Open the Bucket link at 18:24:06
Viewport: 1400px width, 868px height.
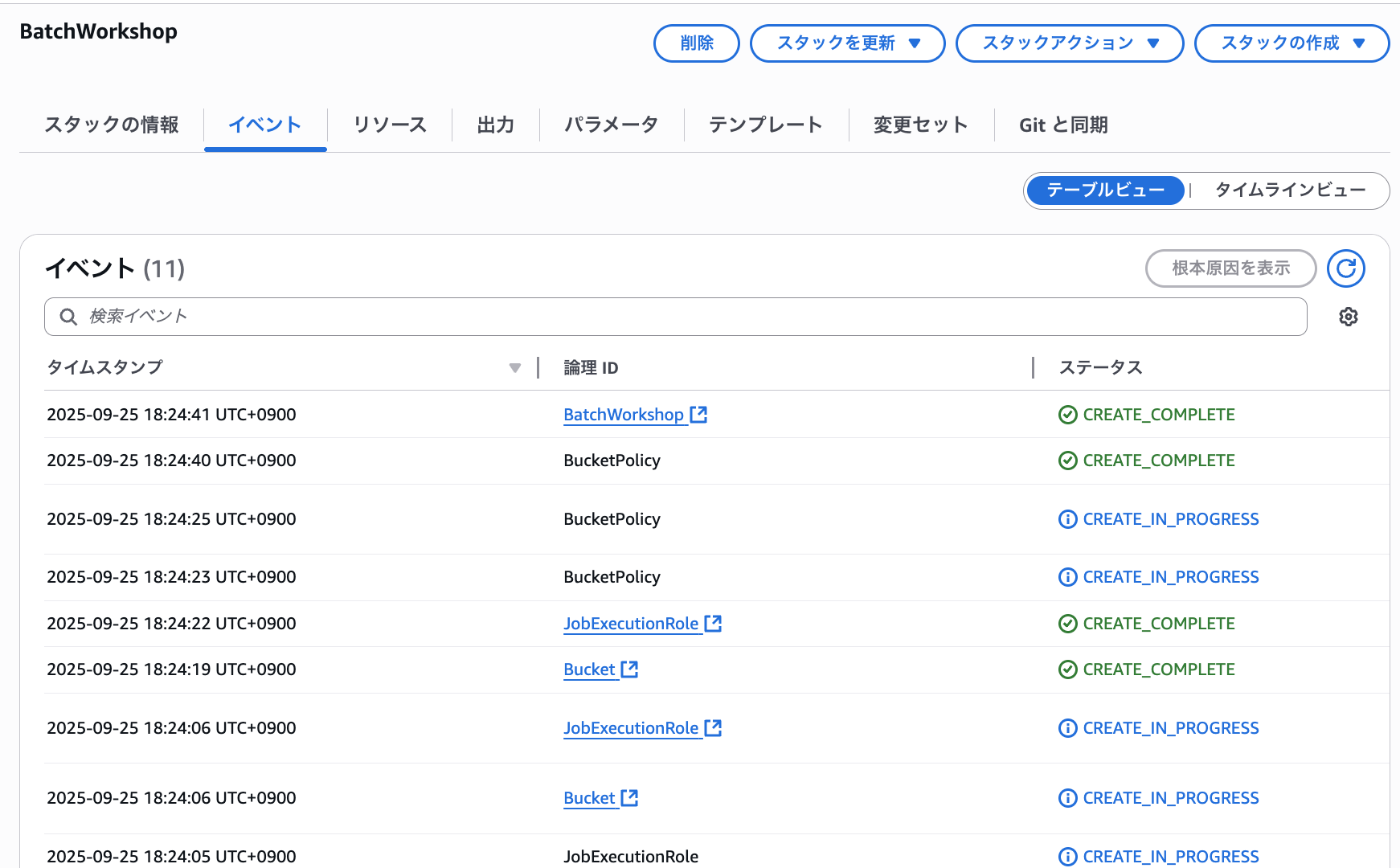[589, 798]
